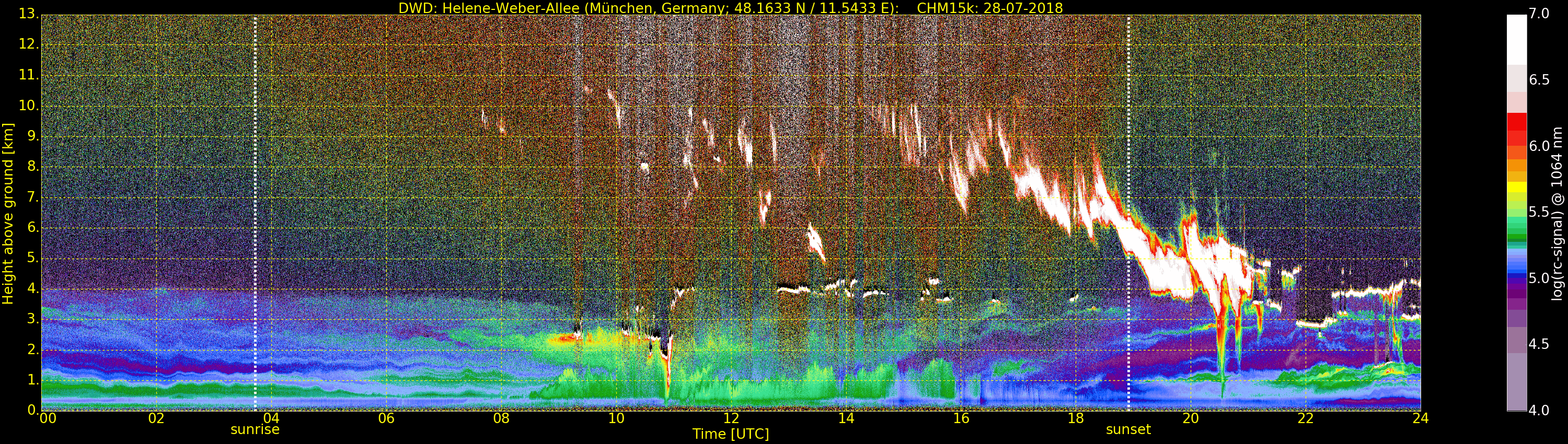Click the time tick label '08'
1568x444 pixels.
click(x=501, y=418)
